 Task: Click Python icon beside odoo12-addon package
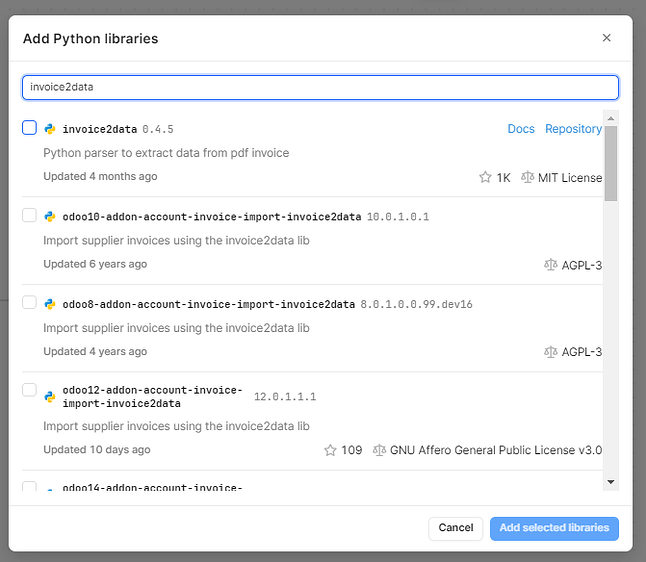50,397
